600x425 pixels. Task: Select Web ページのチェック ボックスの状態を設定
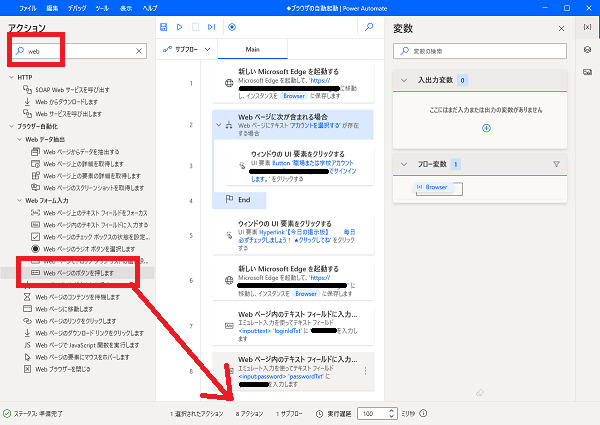coord(91,237)
